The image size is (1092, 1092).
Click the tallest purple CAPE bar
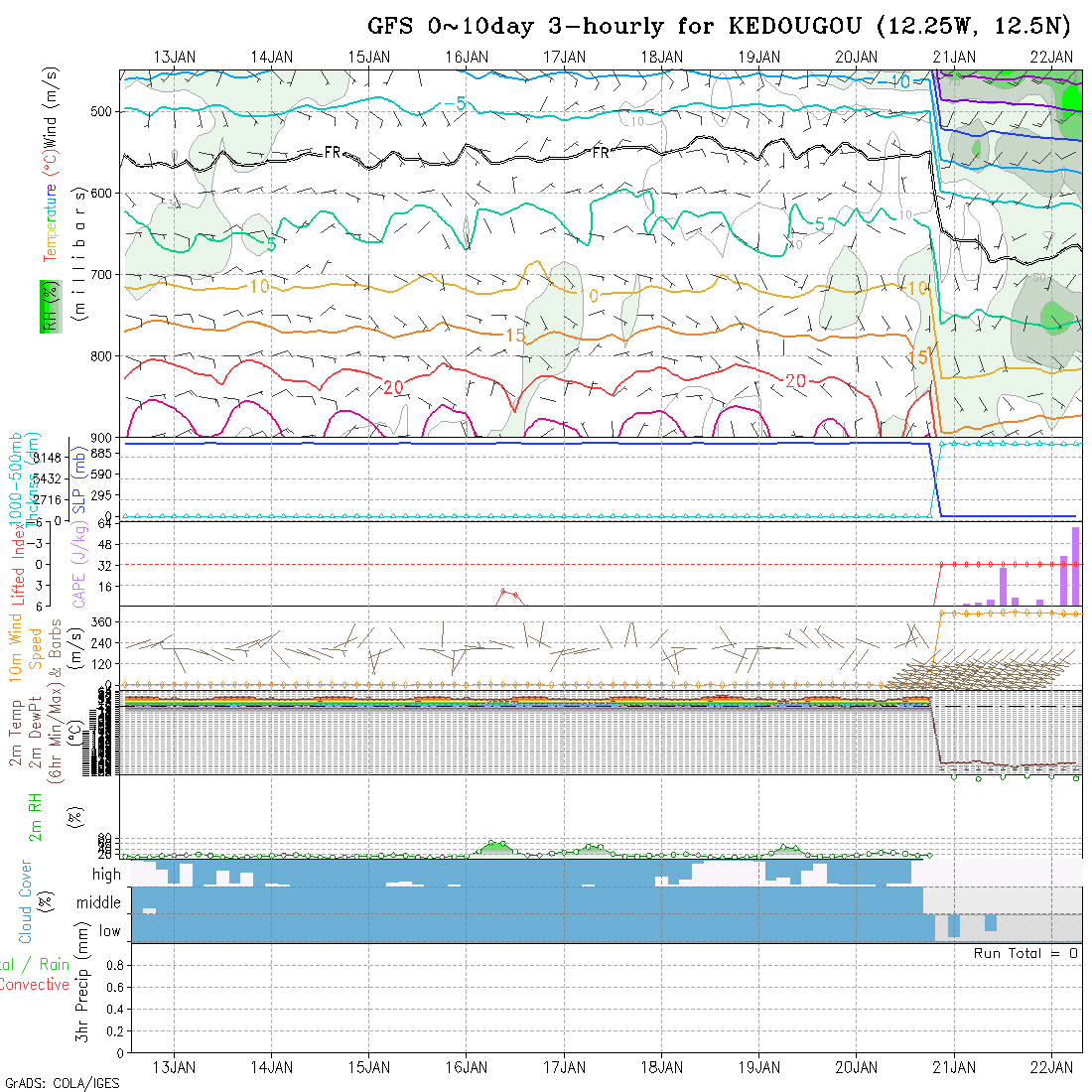(x=1075, y=566)
